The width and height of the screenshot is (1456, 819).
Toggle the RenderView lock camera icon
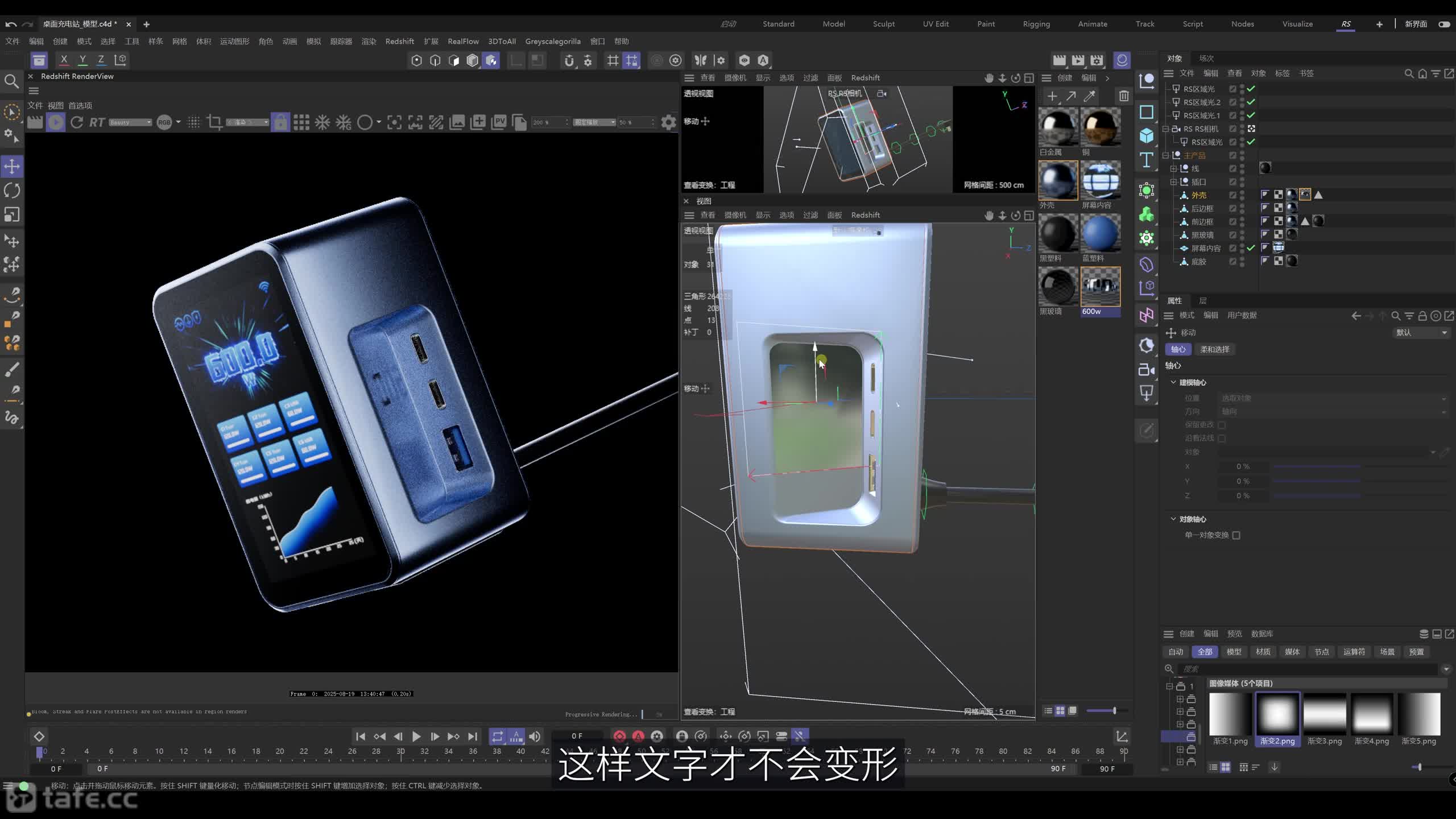click(x=280, y=122)
